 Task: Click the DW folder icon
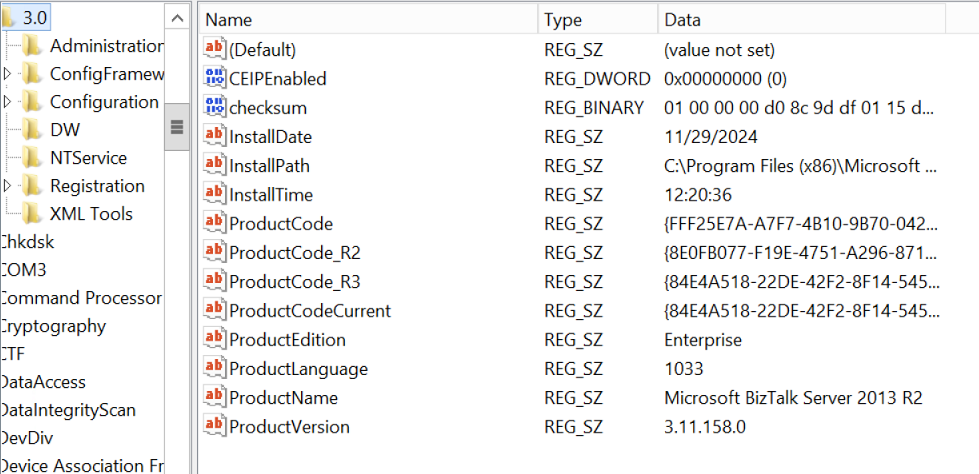(x=31, y=130)
